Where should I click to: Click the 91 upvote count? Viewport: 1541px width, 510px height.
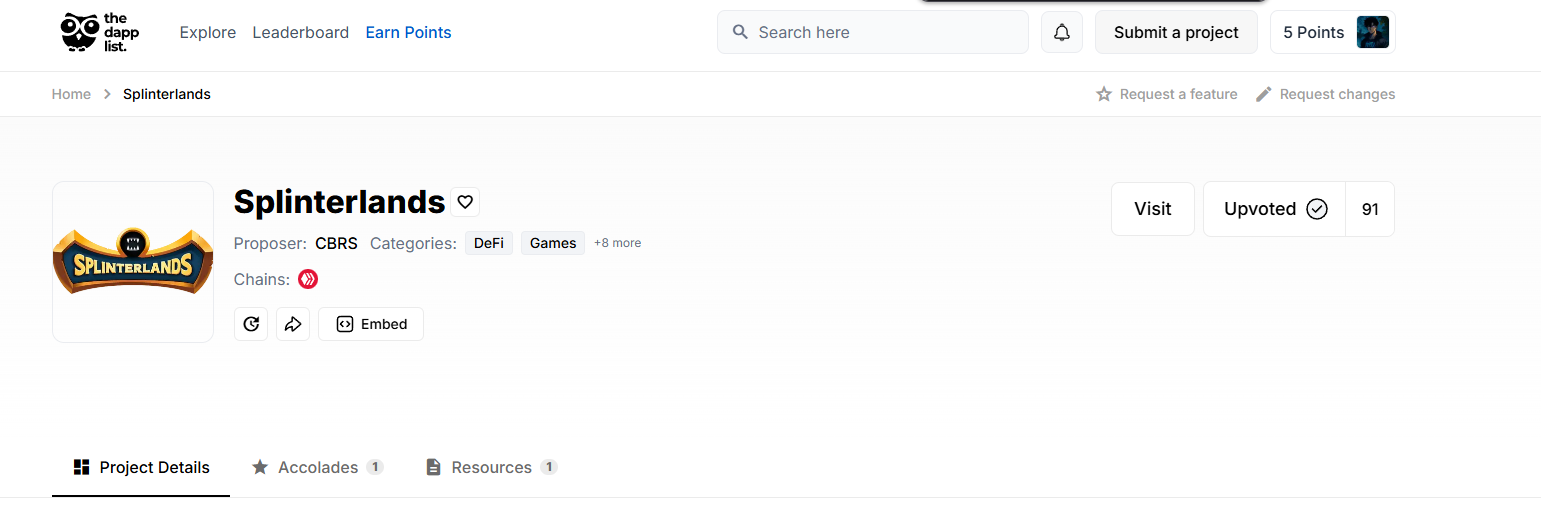point(1370,209)
